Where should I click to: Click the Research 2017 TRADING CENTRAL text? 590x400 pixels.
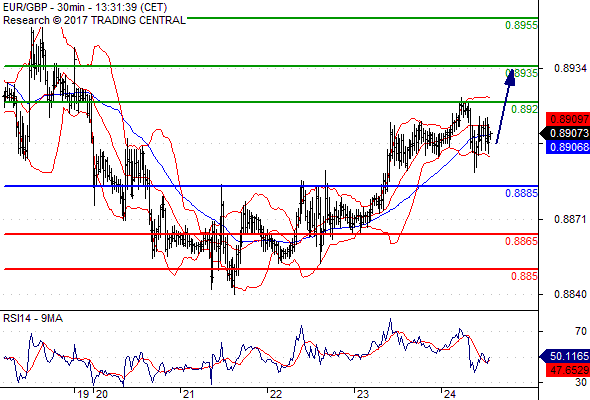click(x=94, y=20)
